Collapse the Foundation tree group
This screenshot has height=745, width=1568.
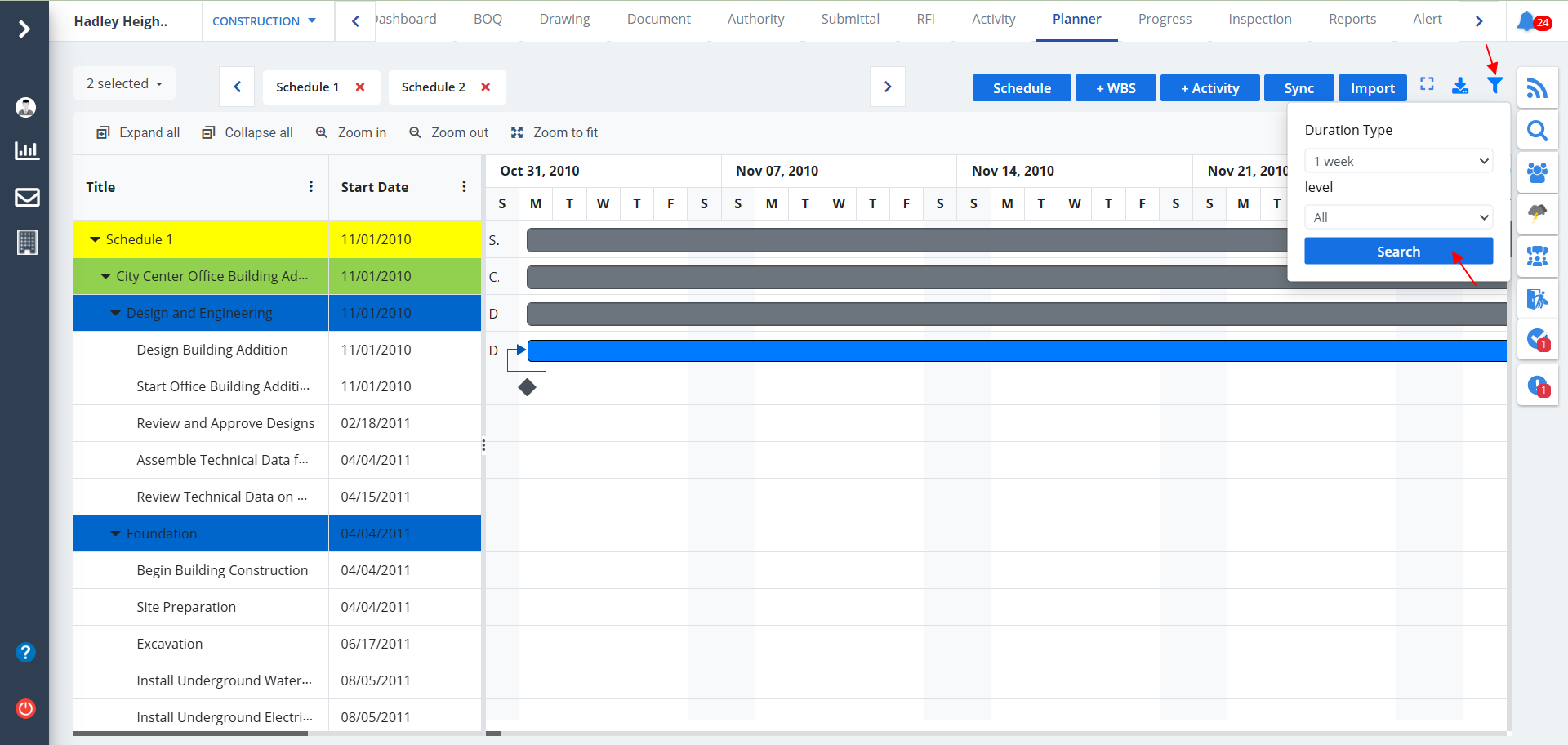coord(115,533)
